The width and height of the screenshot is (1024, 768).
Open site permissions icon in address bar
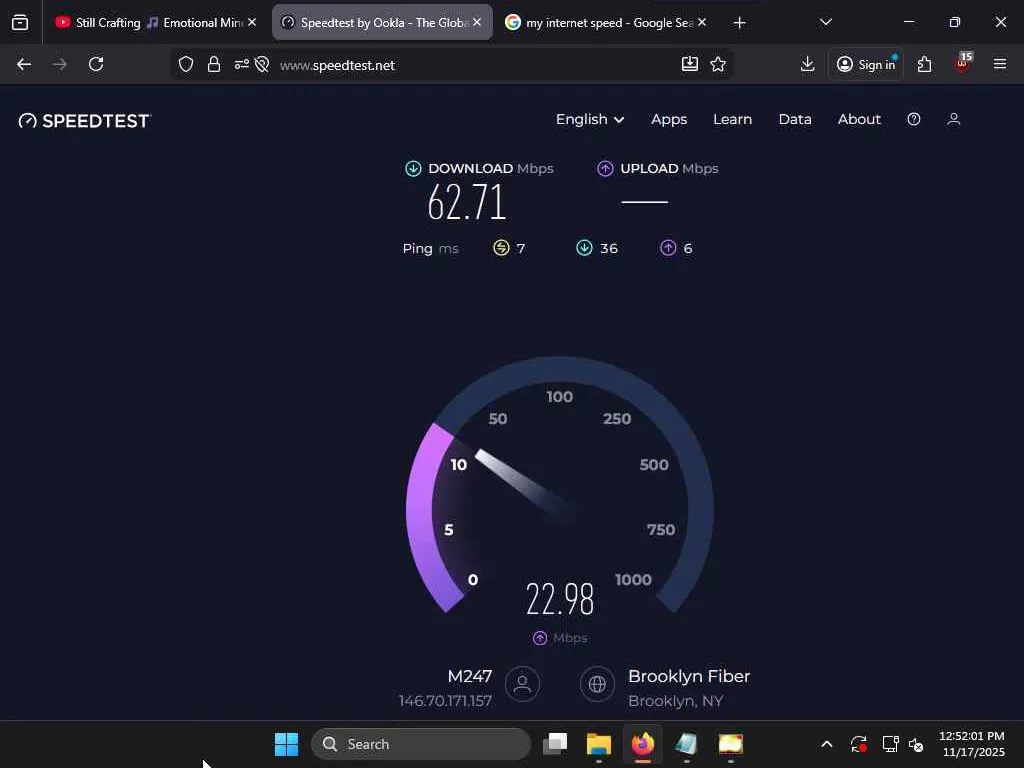242,64
